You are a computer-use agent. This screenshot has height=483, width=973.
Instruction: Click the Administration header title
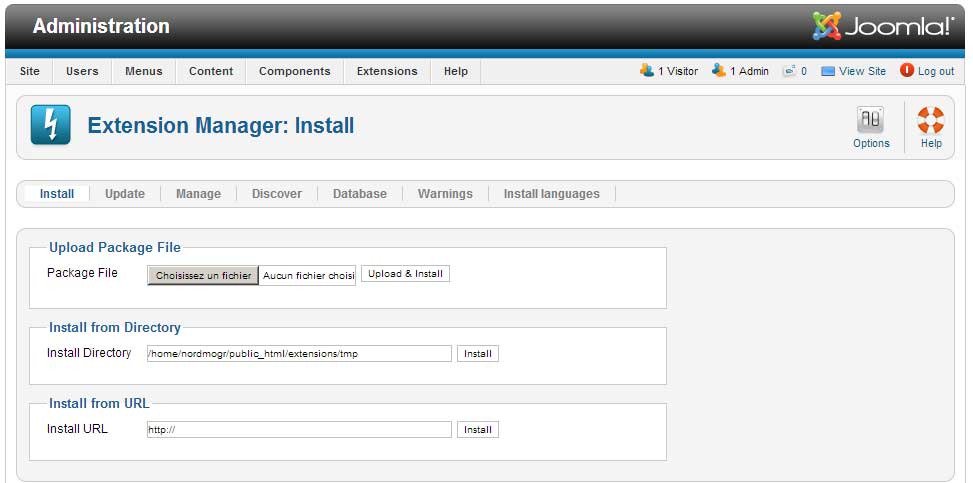101,26
